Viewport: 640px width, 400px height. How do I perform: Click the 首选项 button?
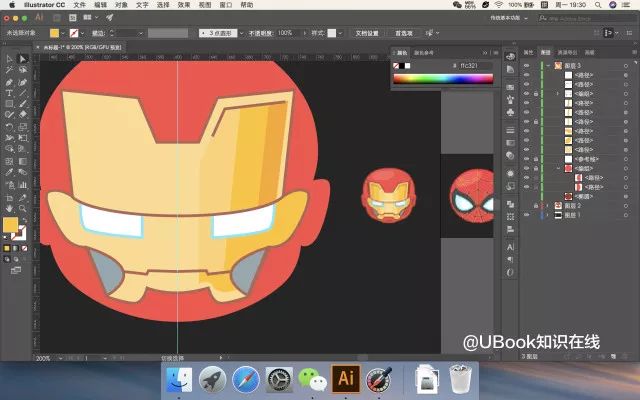tap(404, 33)
